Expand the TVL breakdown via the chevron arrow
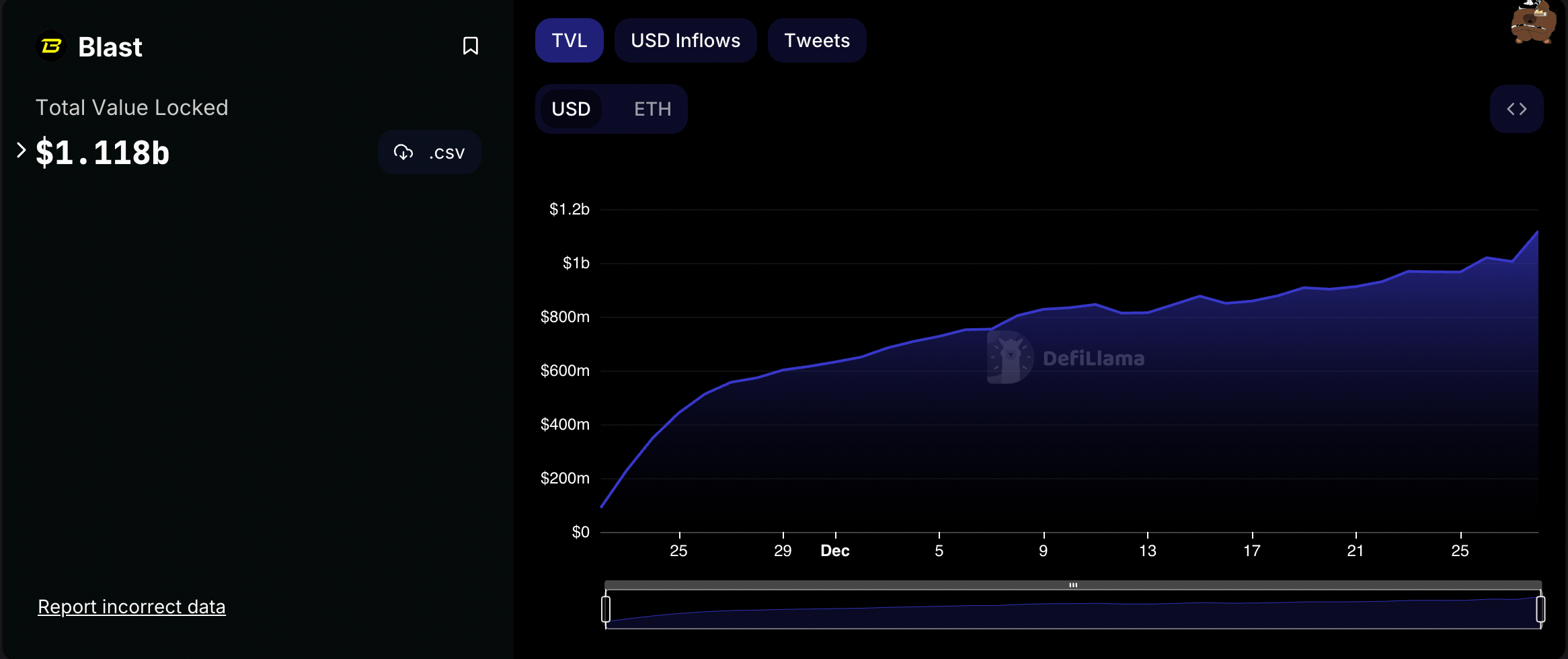Image resolution: width=1568 pixels, height=659 pixels. point(20,149)
